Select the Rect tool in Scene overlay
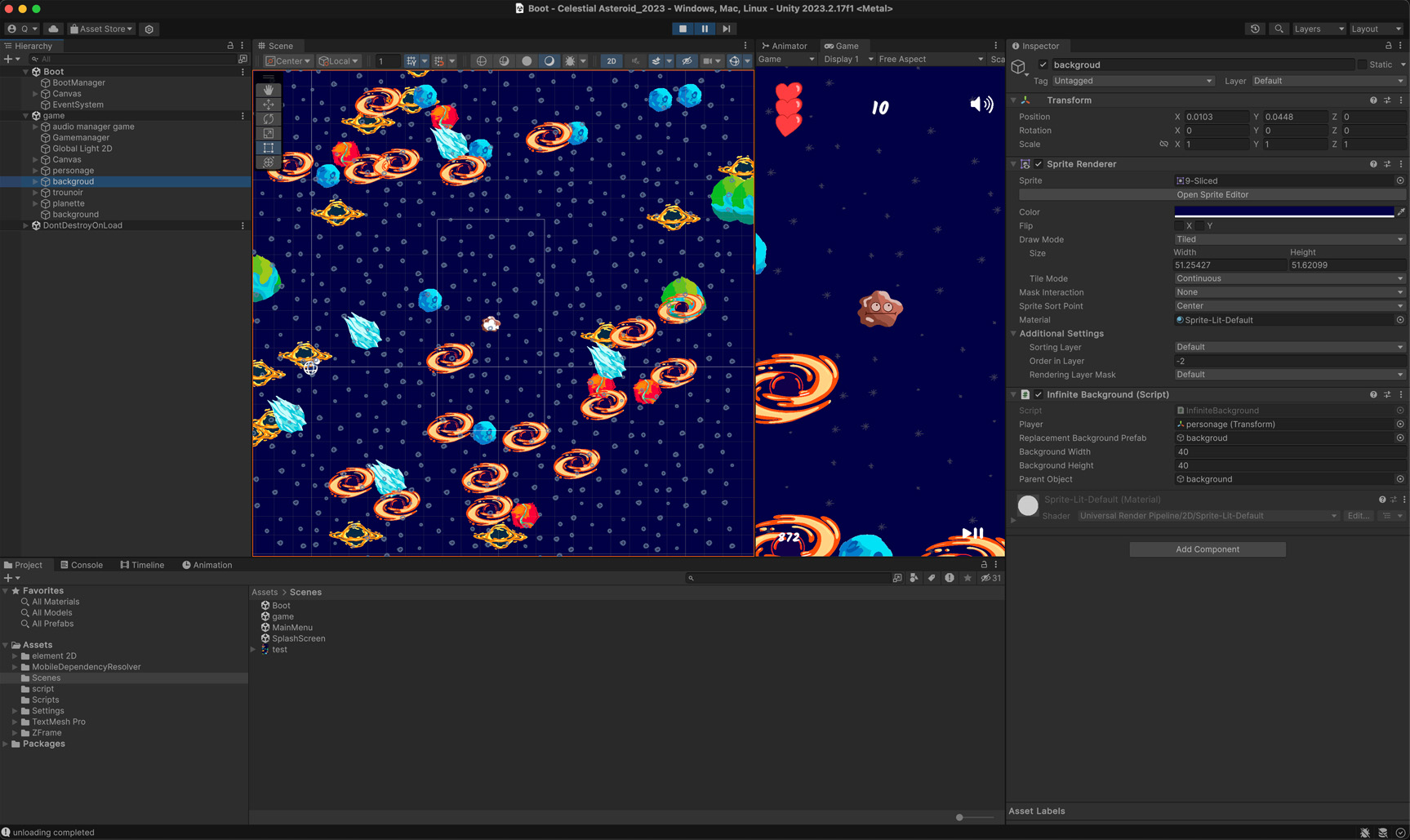 (x=269, y=148)
